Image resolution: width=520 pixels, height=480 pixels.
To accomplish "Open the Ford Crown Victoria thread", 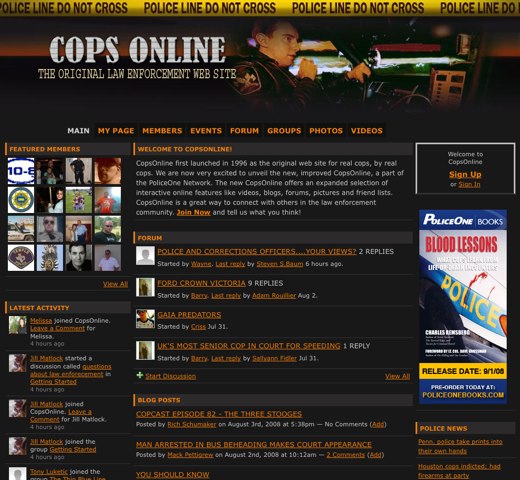I will click(x=201, y=283).
